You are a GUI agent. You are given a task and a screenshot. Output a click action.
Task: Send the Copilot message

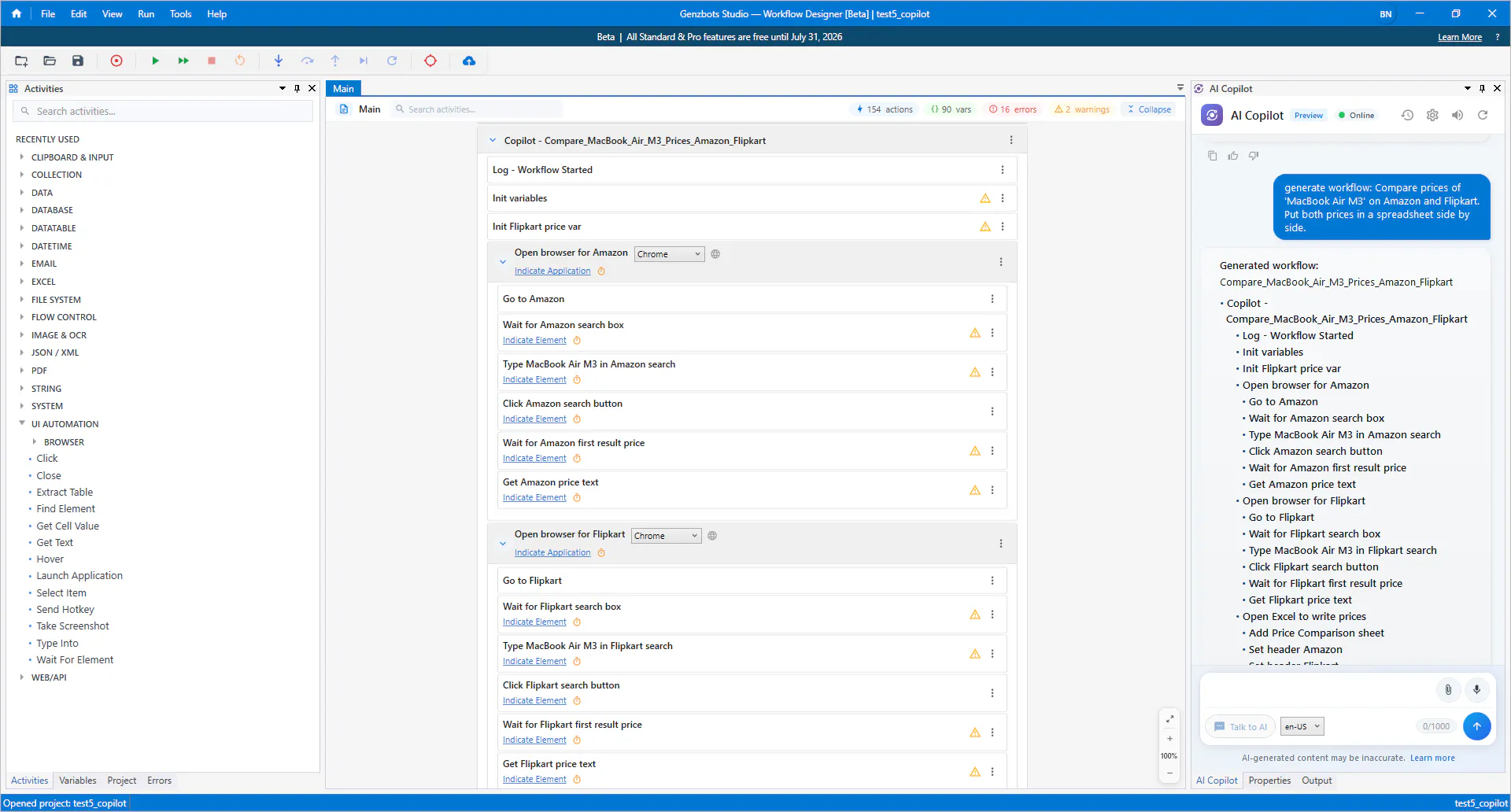coord(1477,726)
